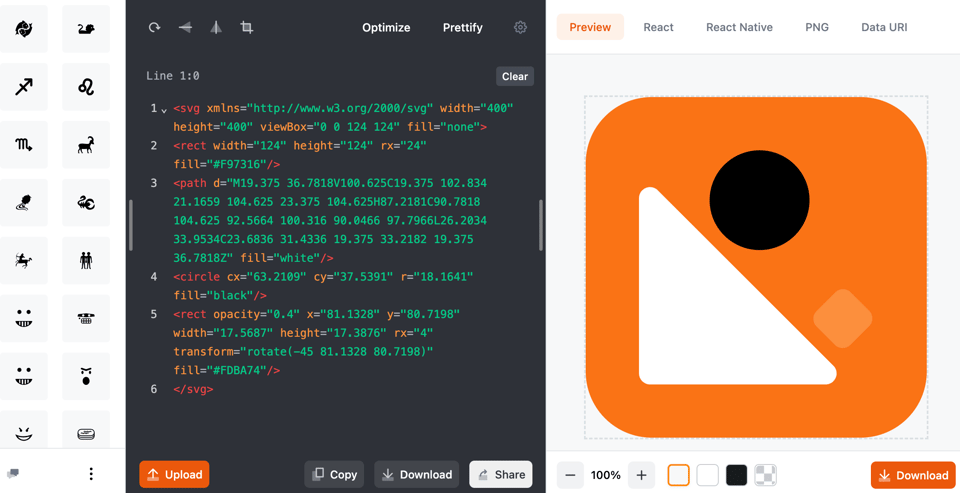
Task: Click the Optimize button
Action: [x=386, y=28]
